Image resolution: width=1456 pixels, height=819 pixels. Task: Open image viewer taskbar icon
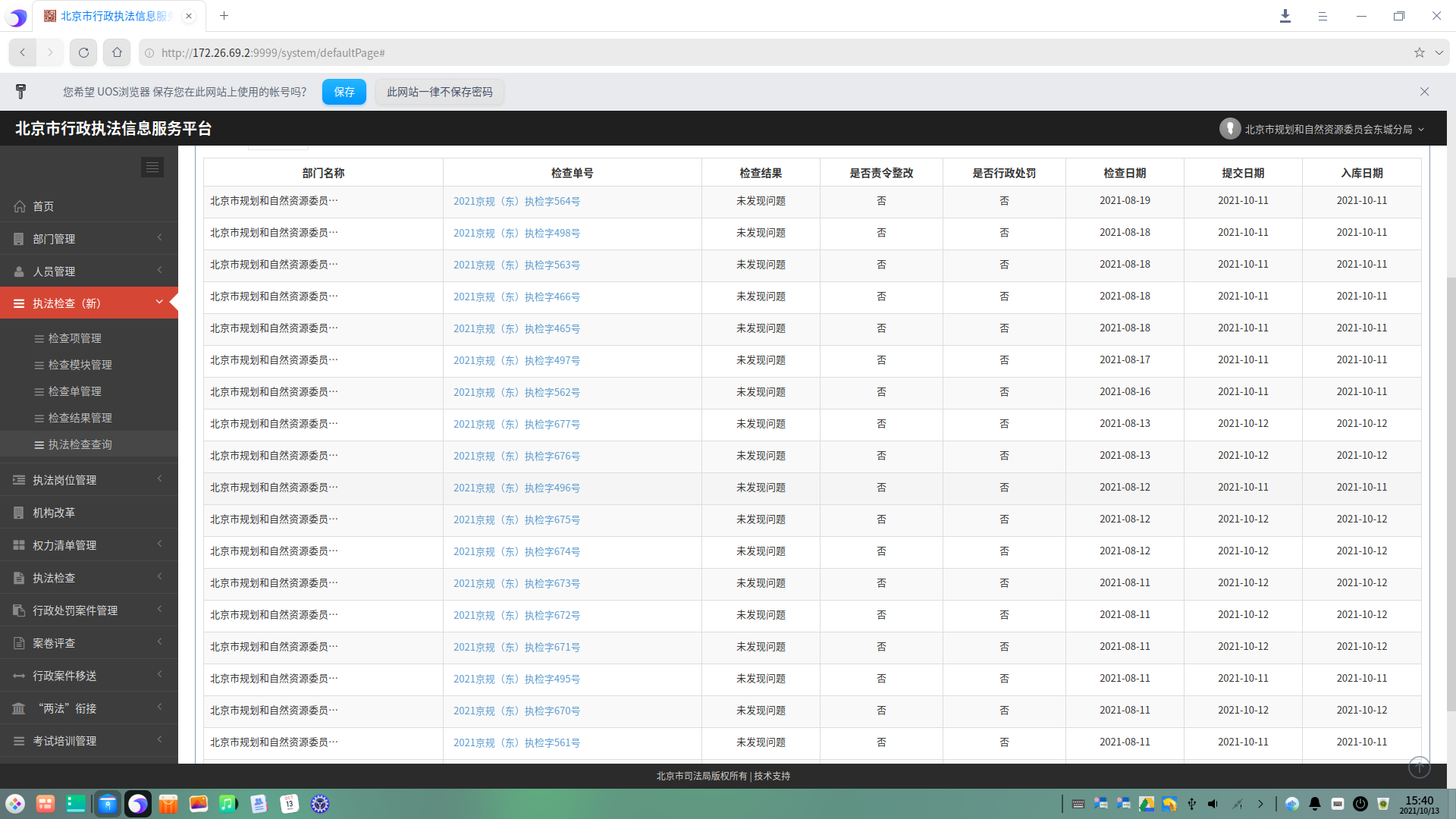199,804
